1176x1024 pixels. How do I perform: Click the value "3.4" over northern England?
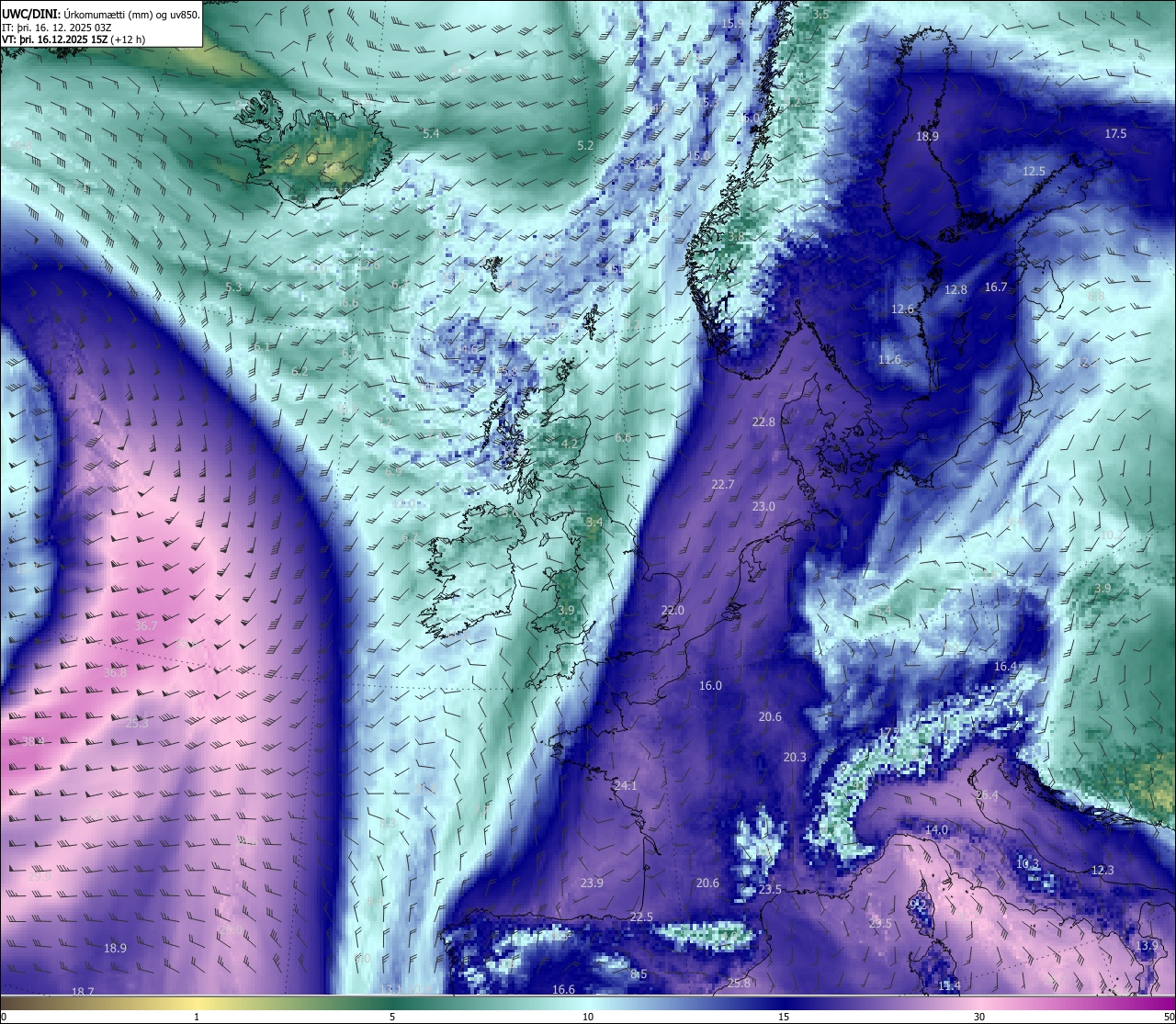[x=594, y=522]
